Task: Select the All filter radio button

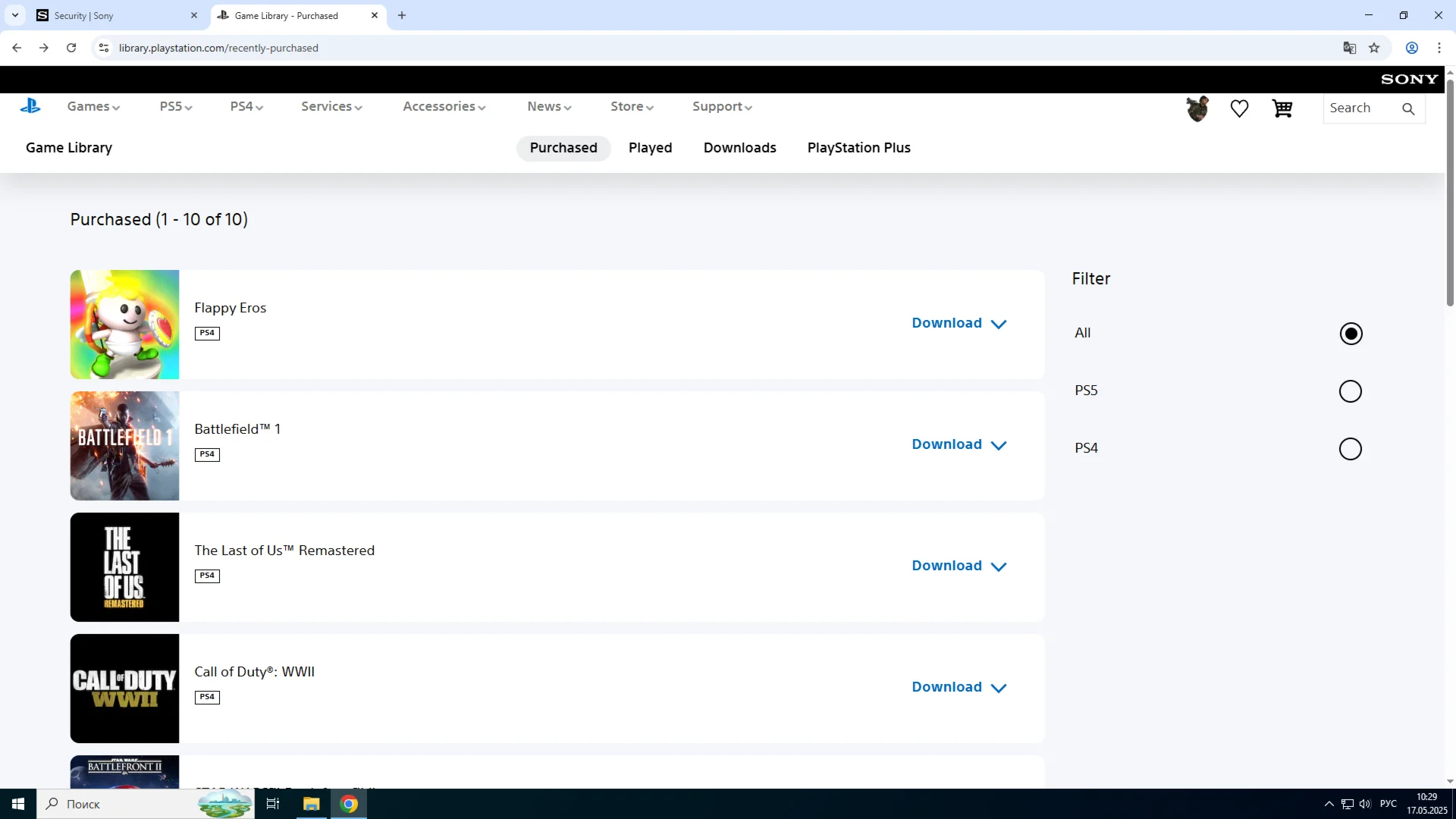Action: pos(1351,334)
